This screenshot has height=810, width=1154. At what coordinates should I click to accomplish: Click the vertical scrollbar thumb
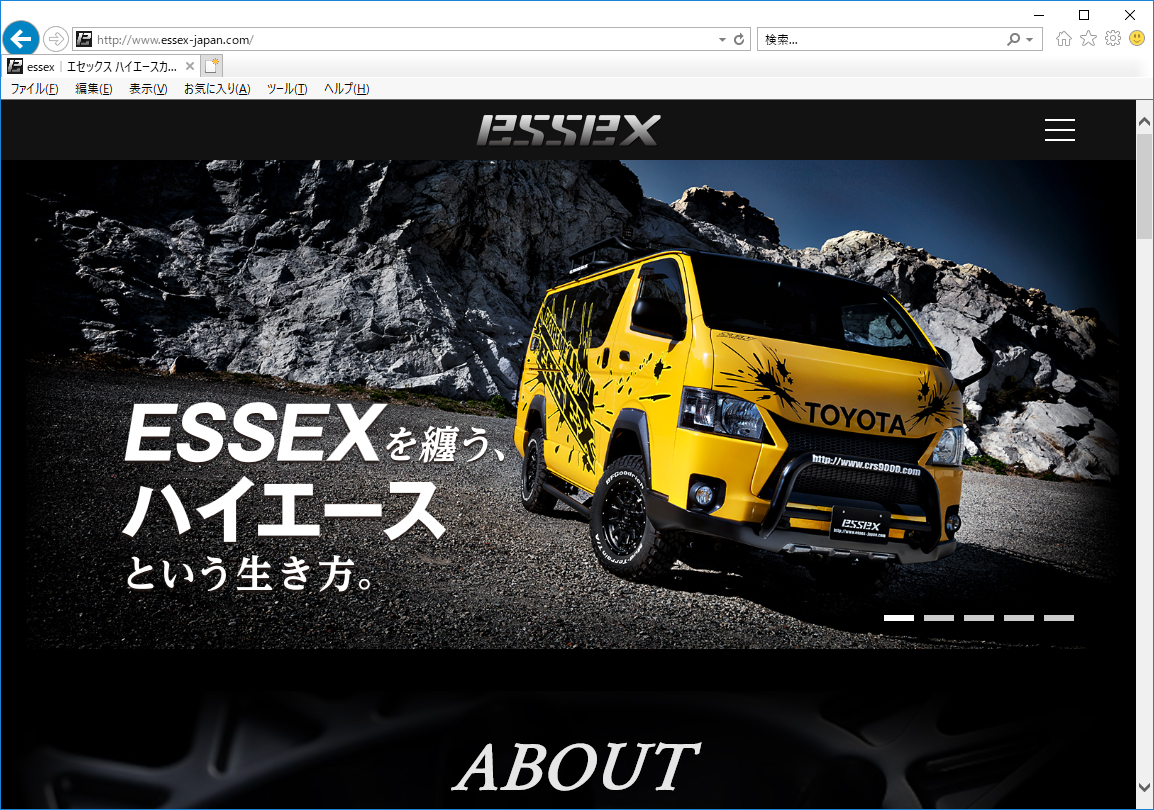coord(1144,187)
